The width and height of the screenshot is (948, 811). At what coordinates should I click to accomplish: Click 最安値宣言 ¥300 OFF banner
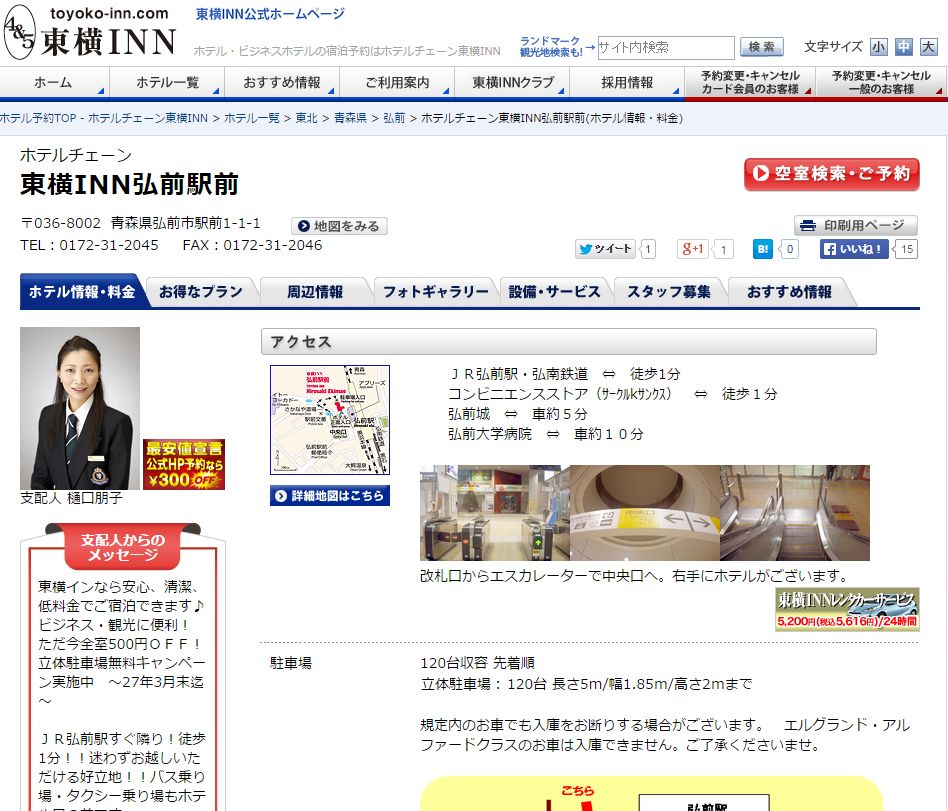point(184,464)
